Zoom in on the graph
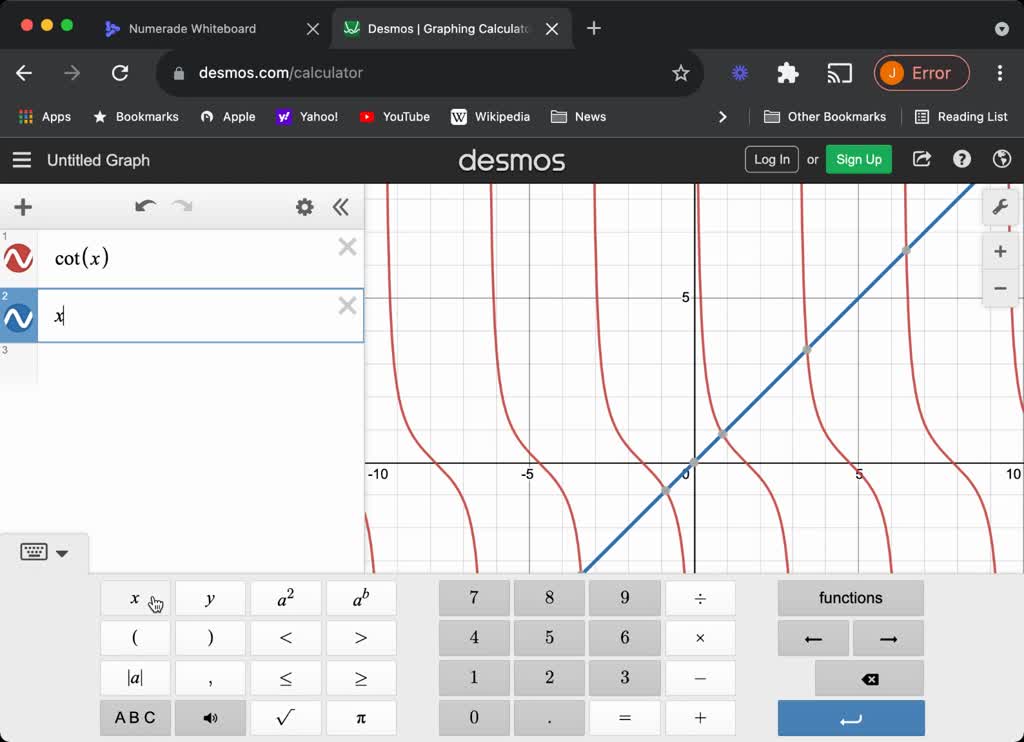Image resolution: width=1024 pixels, height=742 pixels. tap(1000, 251)
